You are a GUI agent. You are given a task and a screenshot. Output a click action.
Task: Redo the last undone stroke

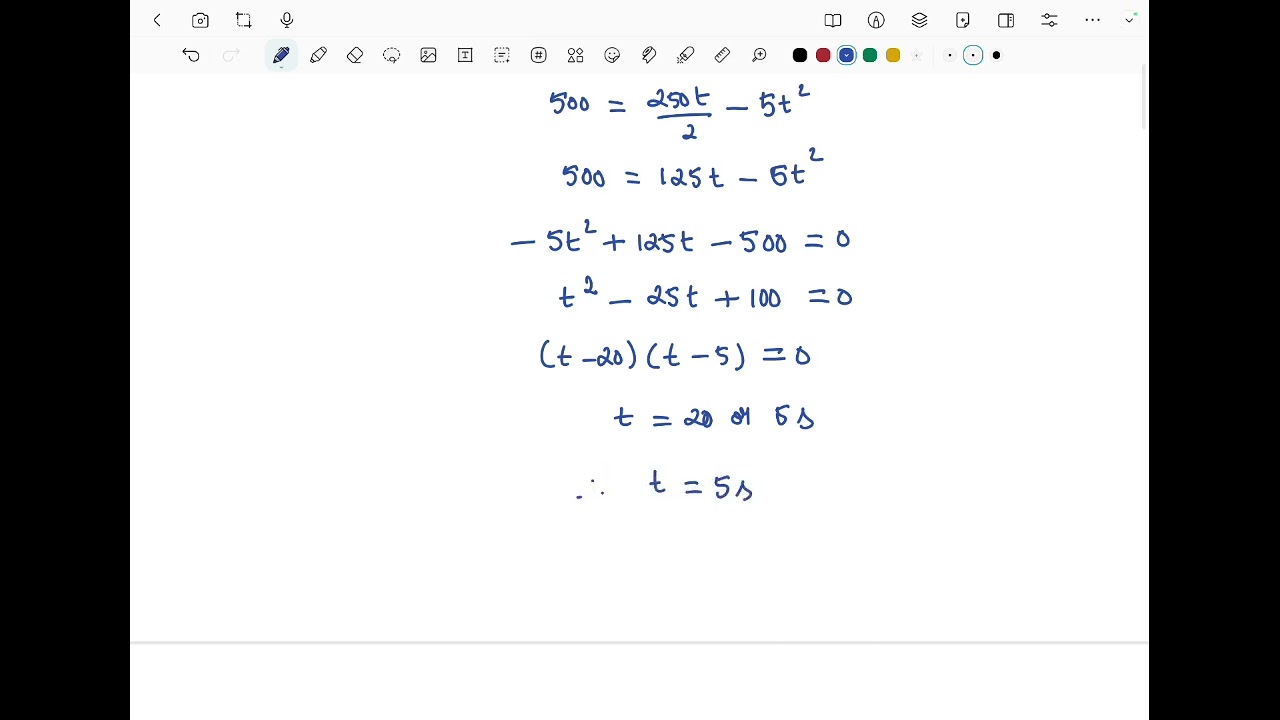(231, 55)
